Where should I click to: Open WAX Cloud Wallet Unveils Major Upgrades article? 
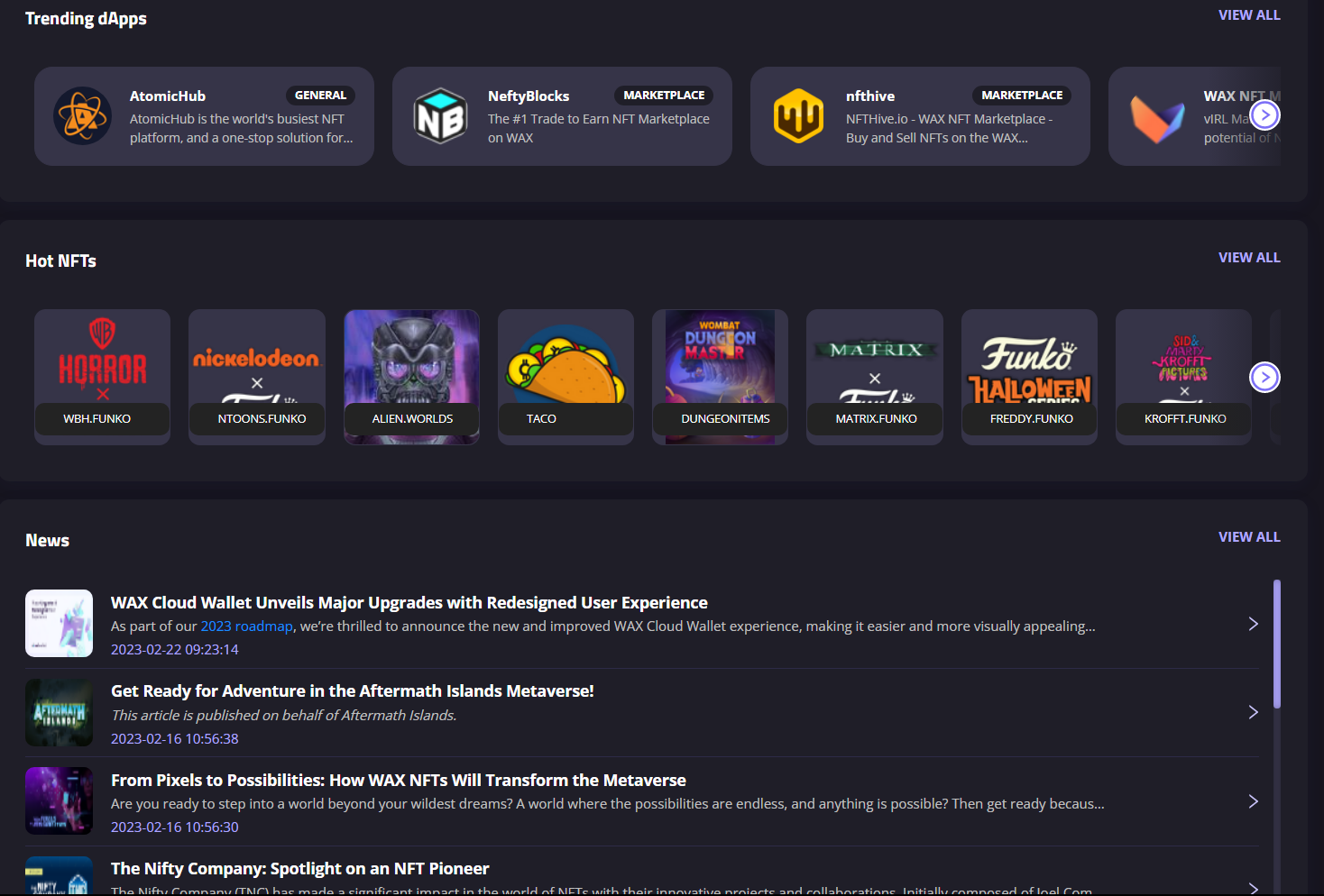pyautogui.click(x=409, y=603)
